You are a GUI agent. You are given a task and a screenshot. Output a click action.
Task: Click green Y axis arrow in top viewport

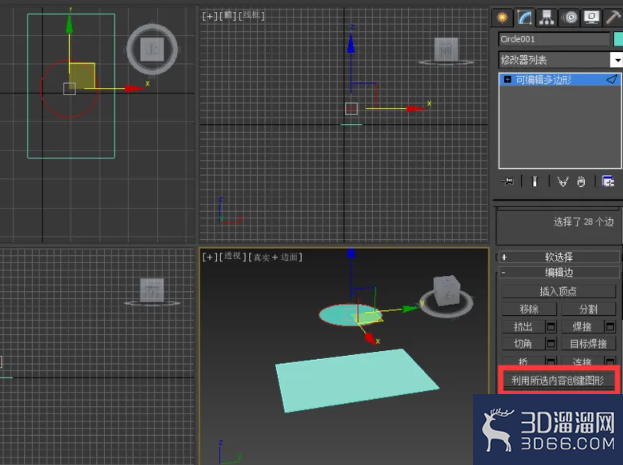coord(69,25)
